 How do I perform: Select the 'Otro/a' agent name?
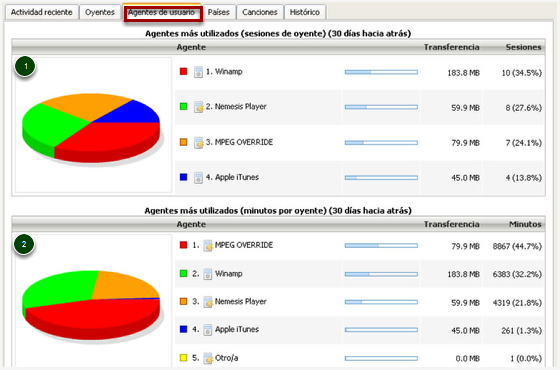[226, 358]
